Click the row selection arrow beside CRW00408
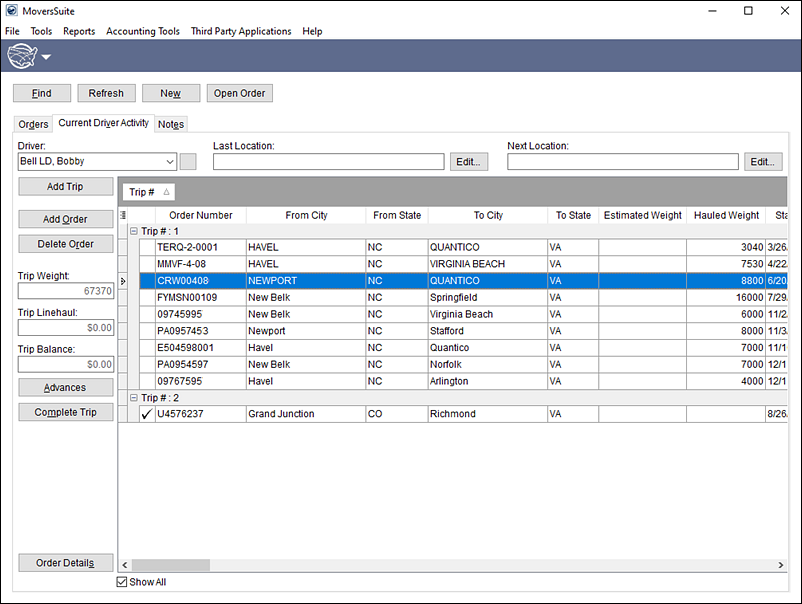The width and height of the screenshot is (802, 604). (123, 281)
